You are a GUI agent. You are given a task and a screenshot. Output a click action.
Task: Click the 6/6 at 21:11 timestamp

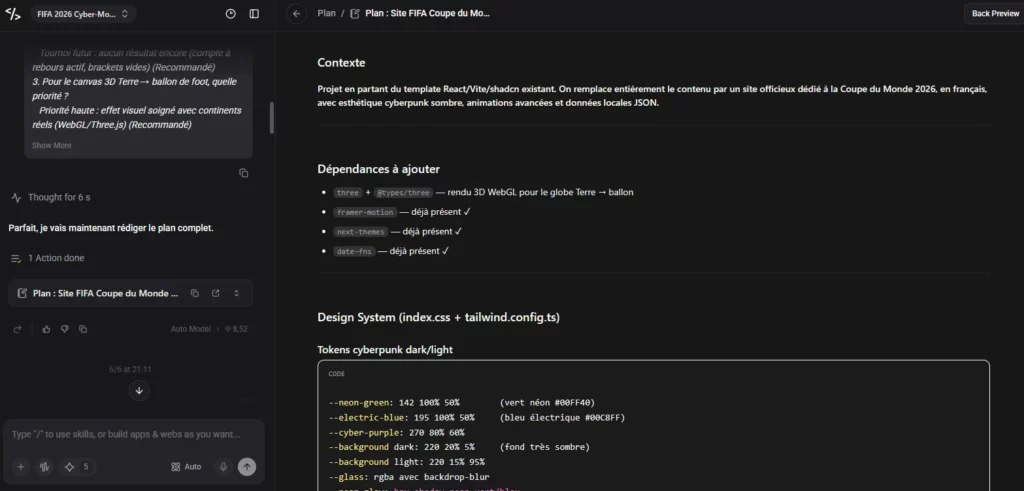(131, 370)
